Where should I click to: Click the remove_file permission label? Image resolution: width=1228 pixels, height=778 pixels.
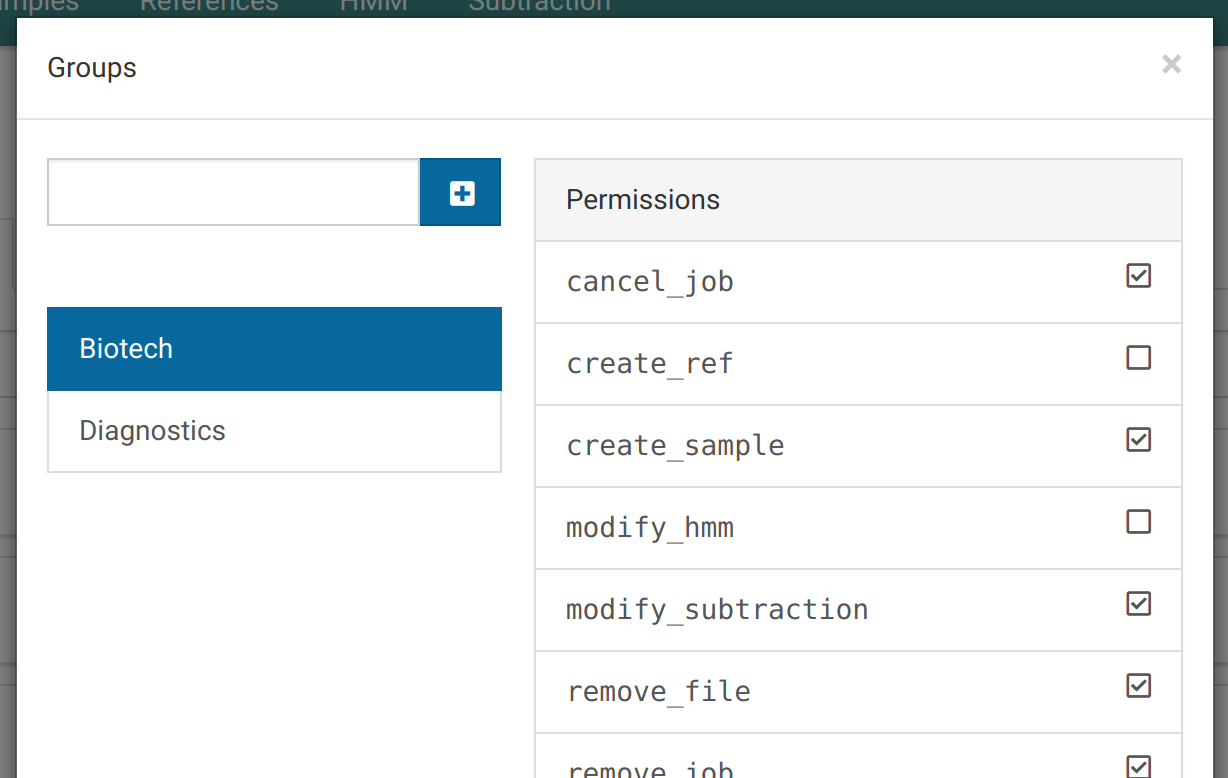[658, 692]
